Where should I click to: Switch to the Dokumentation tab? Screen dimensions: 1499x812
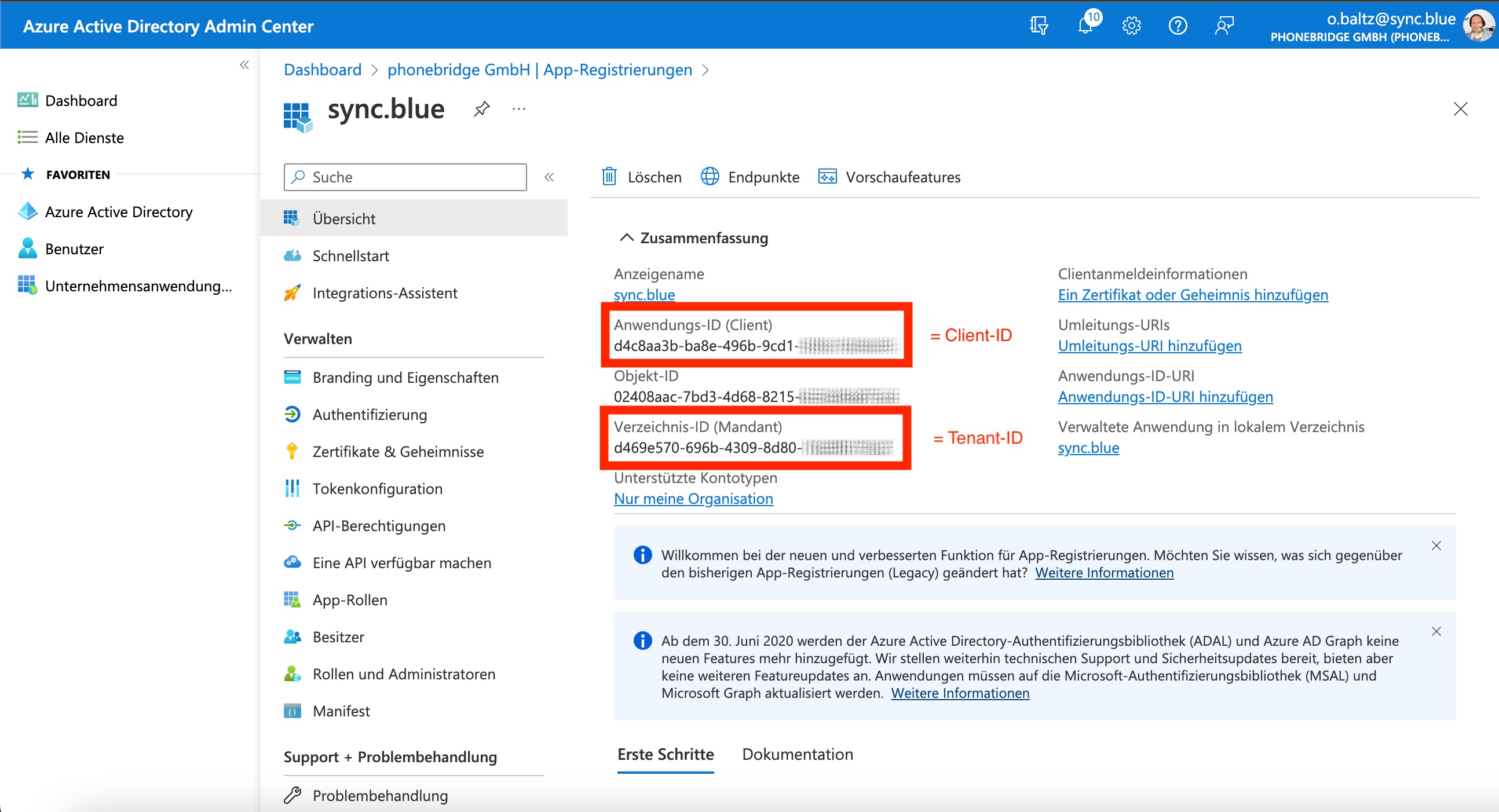[x=797, y=754]
